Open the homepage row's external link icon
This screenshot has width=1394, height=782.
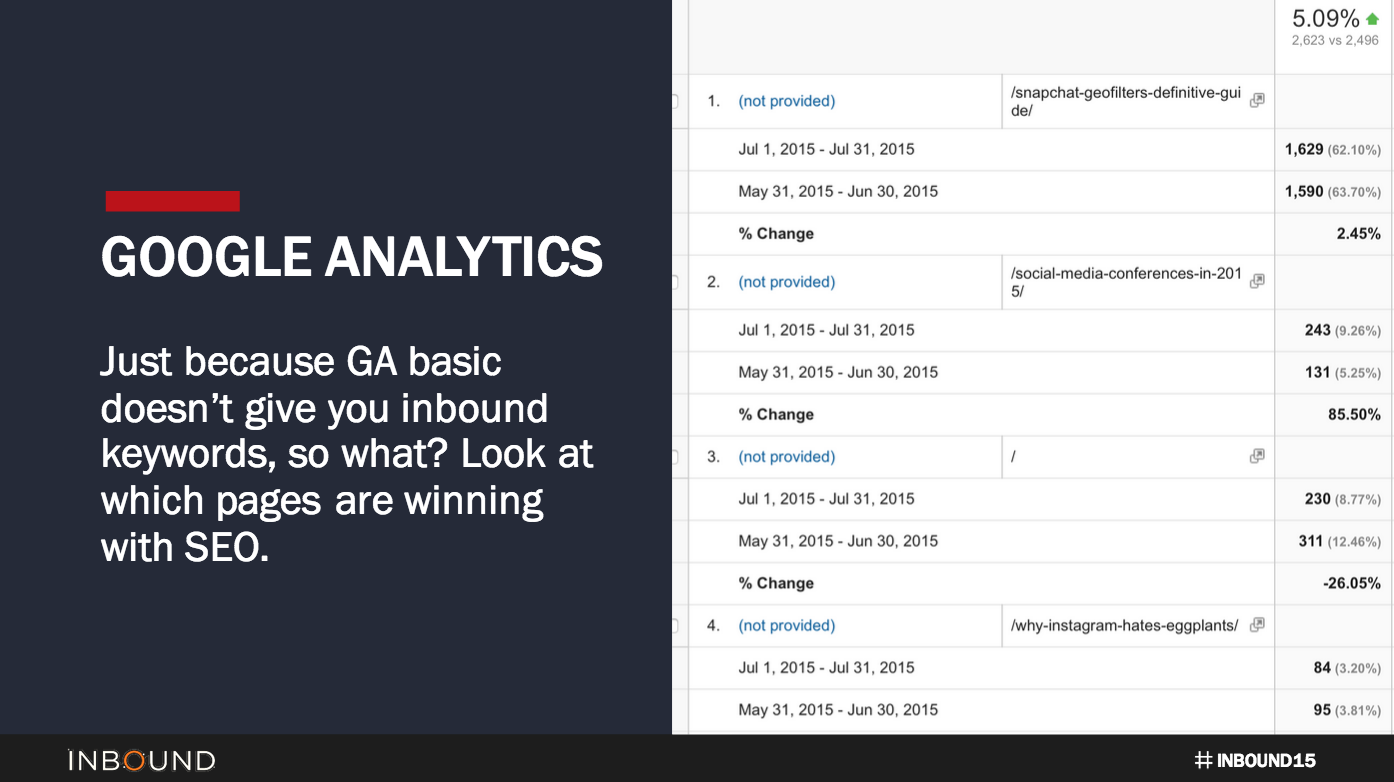tap(1256, 456)
